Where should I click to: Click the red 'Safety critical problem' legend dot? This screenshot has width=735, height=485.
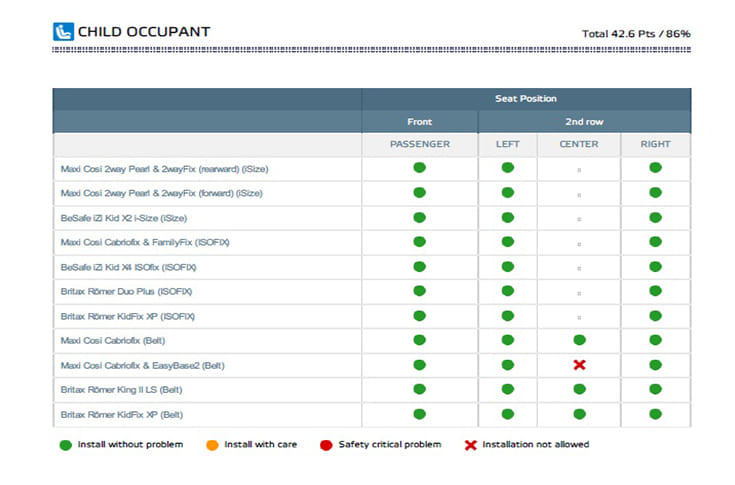click(x=327, y=444)
